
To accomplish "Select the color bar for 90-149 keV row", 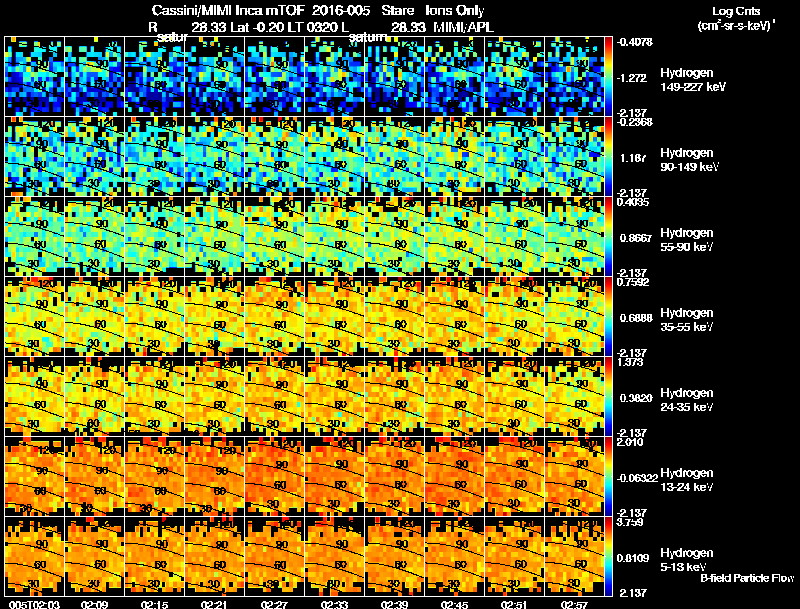I will point(608,157).
